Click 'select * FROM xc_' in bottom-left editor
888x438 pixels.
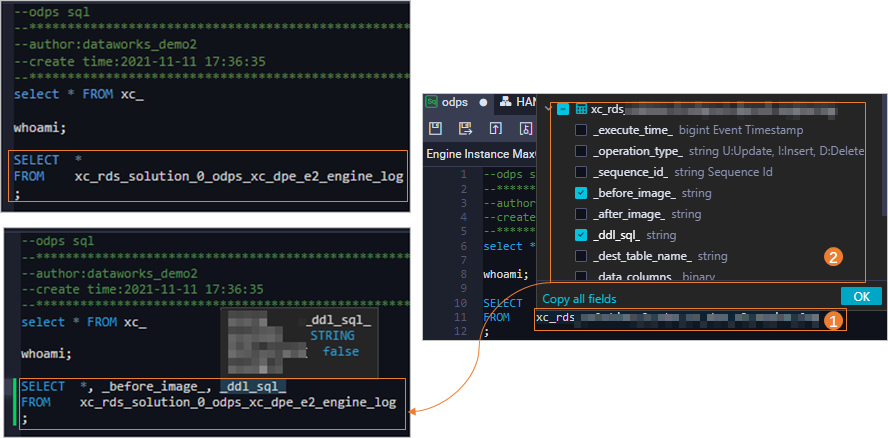point(84,322)
